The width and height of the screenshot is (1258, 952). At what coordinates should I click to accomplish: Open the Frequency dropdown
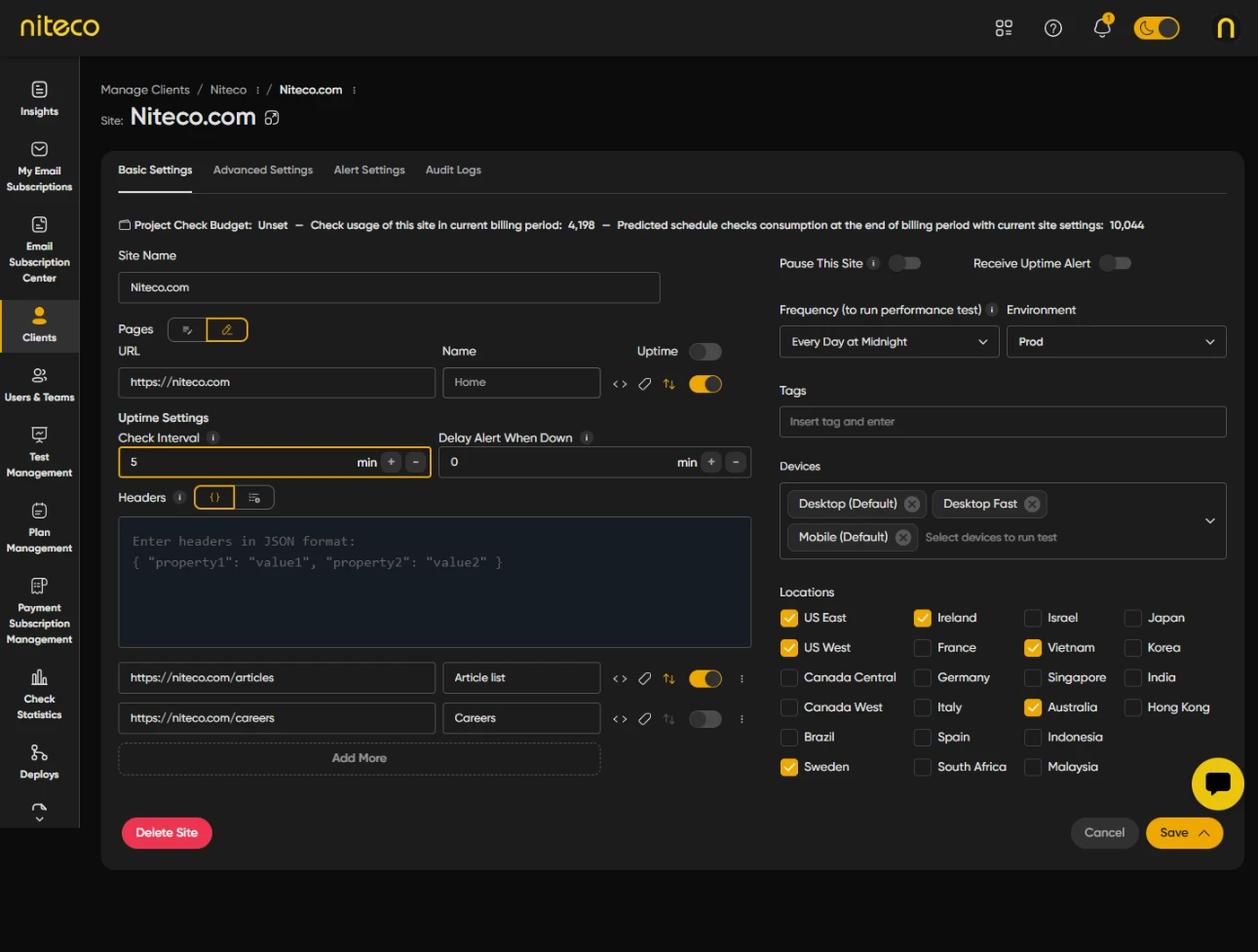(888, 342)
